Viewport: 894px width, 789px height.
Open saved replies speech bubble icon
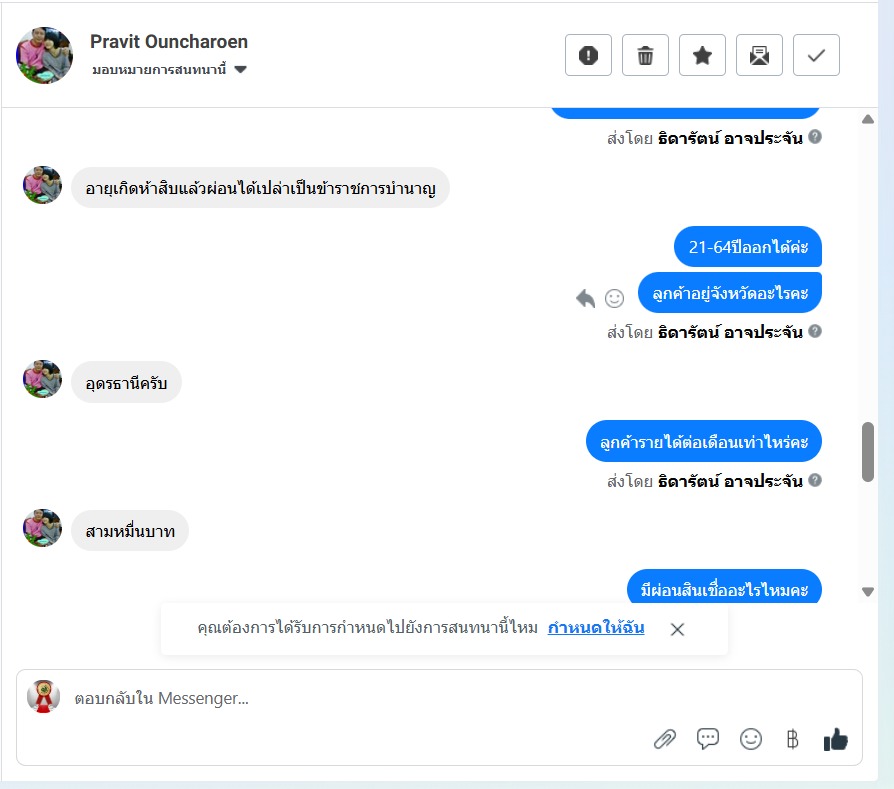pos(708,739)
